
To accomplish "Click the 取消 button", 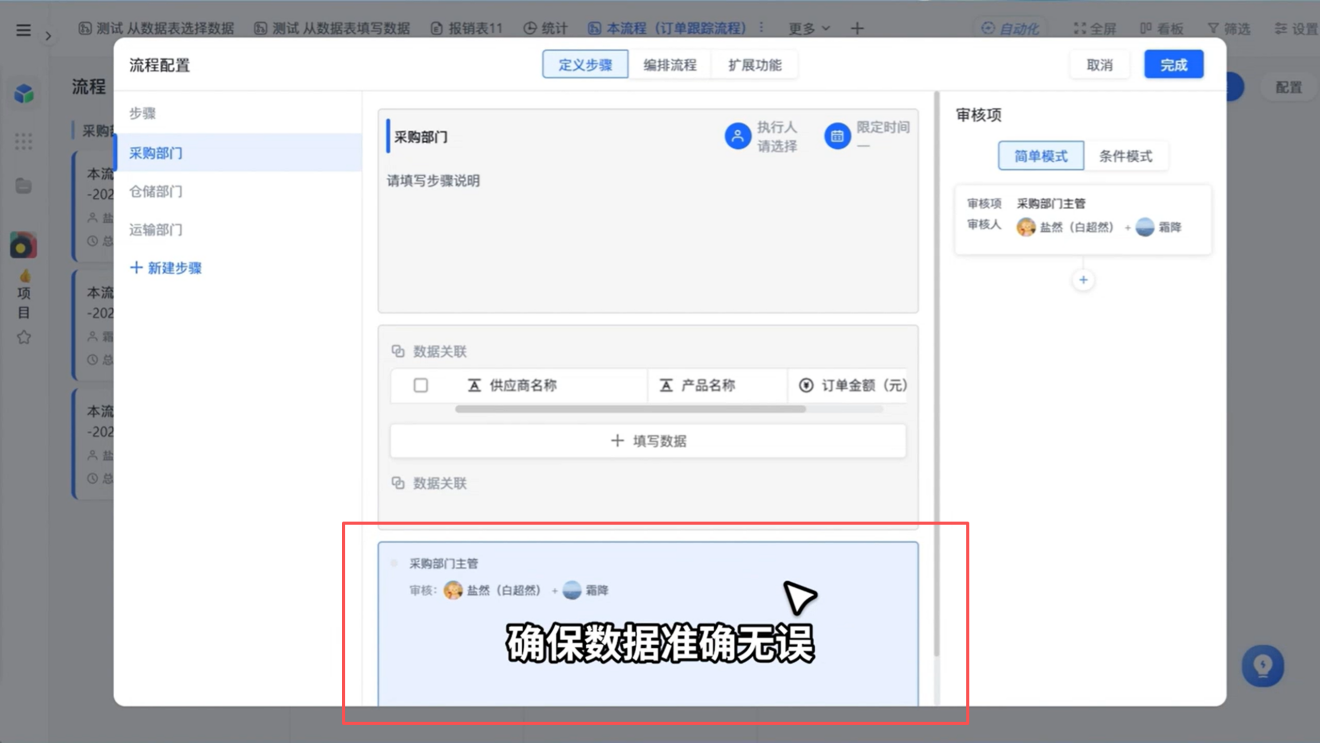I will (x=1100, y=65).
